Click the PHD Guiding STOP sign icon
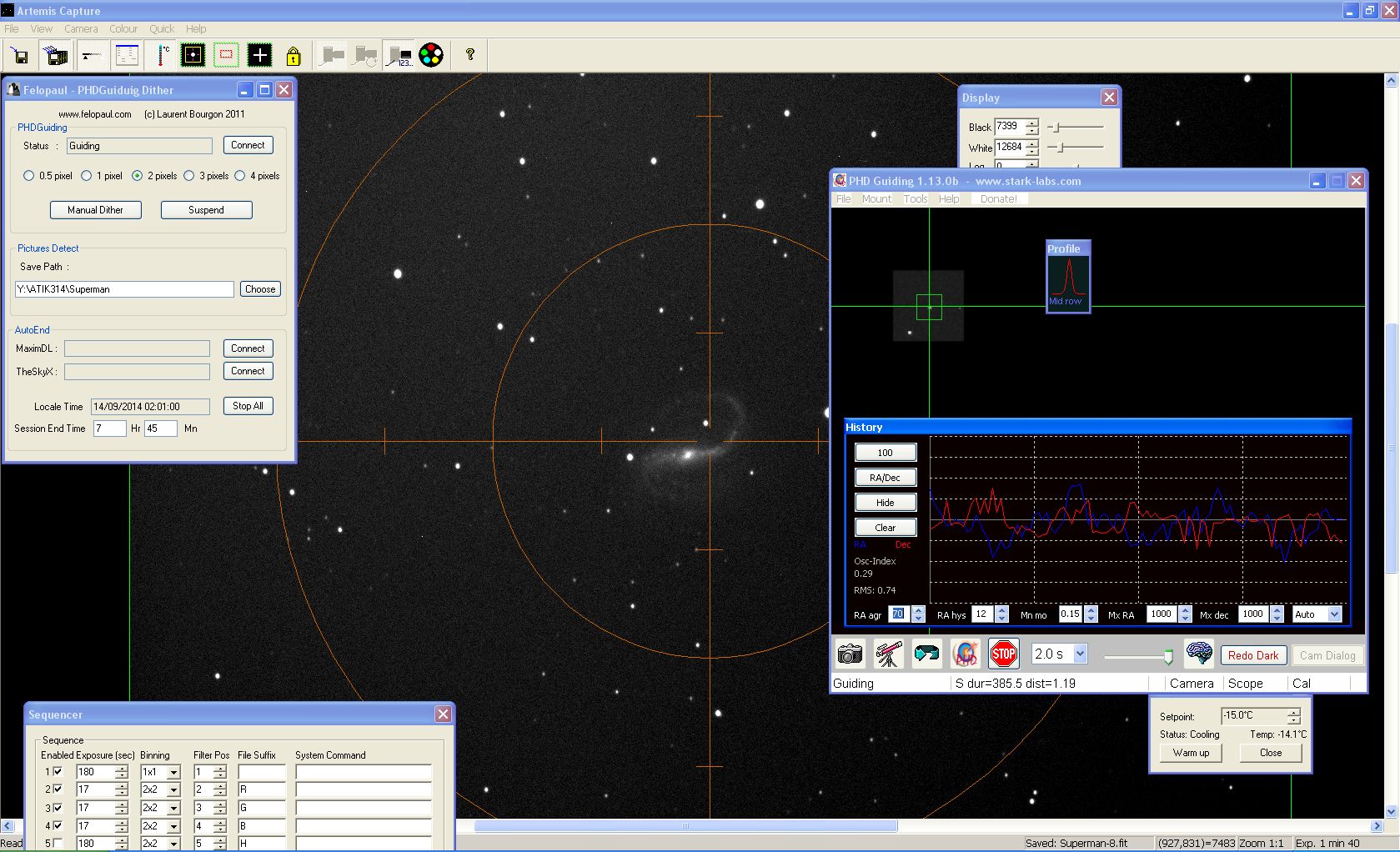The width and height of the screenshot is (1400, 852). pyautogui.click(x=1003, y=654)
